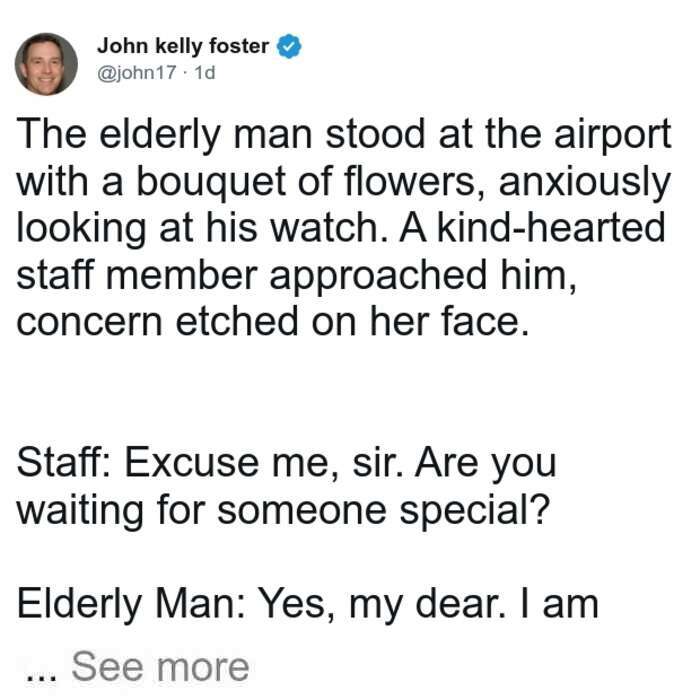Click the word airport in the post
The width and height of the screenshot is (700, 700).
pos(612,134)
